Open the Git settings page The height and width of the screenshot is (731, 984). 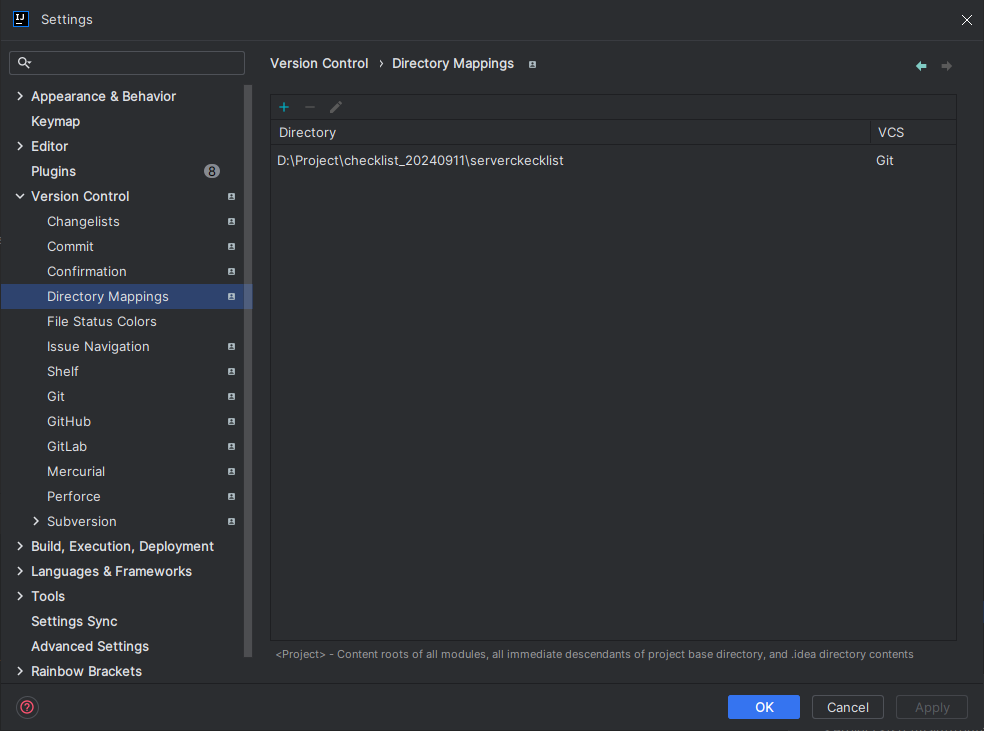pyautogui.click(x=56, y=397)
